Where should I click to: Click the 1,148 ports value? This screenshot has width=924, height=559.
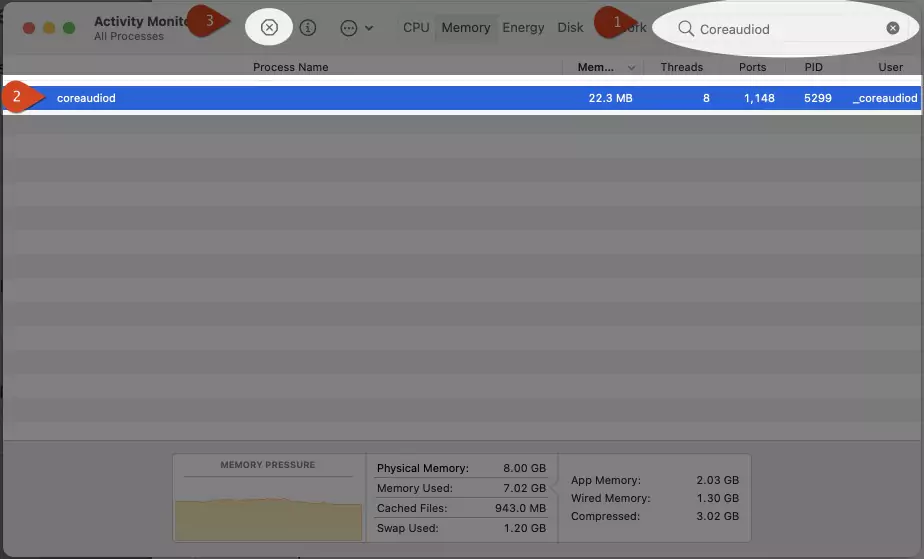(759, 98)
